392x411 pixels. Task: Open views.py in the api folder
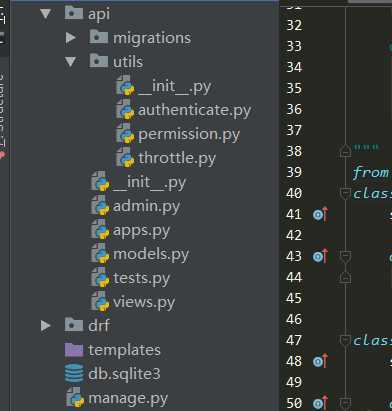(x=144, y=302)
